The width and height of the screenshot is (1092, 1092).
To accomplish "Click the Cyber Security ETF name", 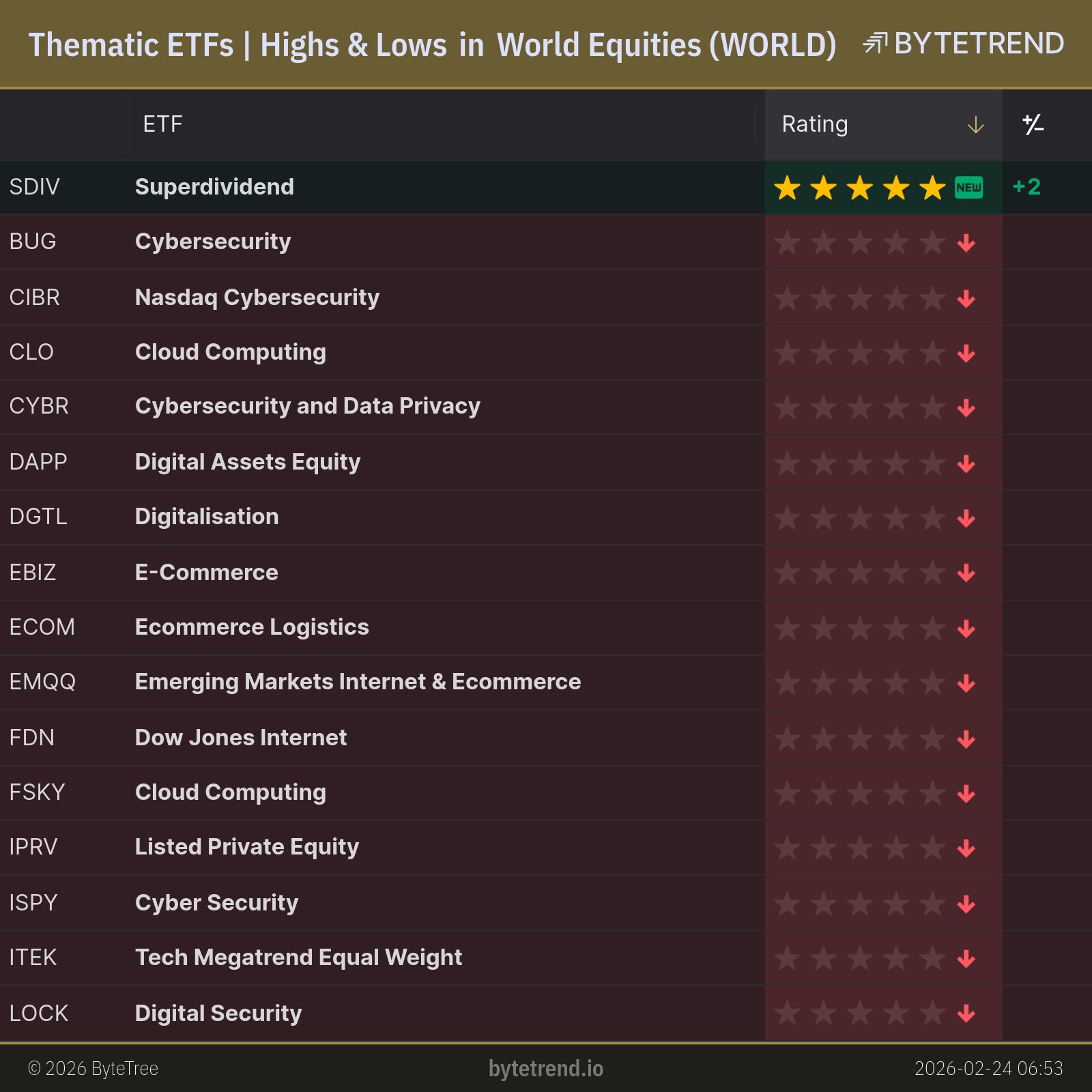I will [x=217, y=903].
